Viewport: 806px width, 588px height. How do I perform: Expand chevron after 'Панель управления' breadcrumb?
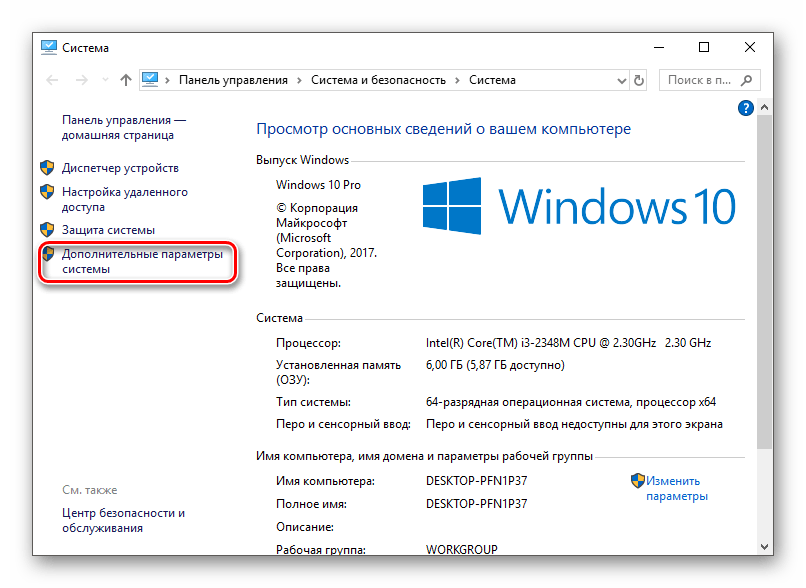pyautogui.click(x=299, y=81)
